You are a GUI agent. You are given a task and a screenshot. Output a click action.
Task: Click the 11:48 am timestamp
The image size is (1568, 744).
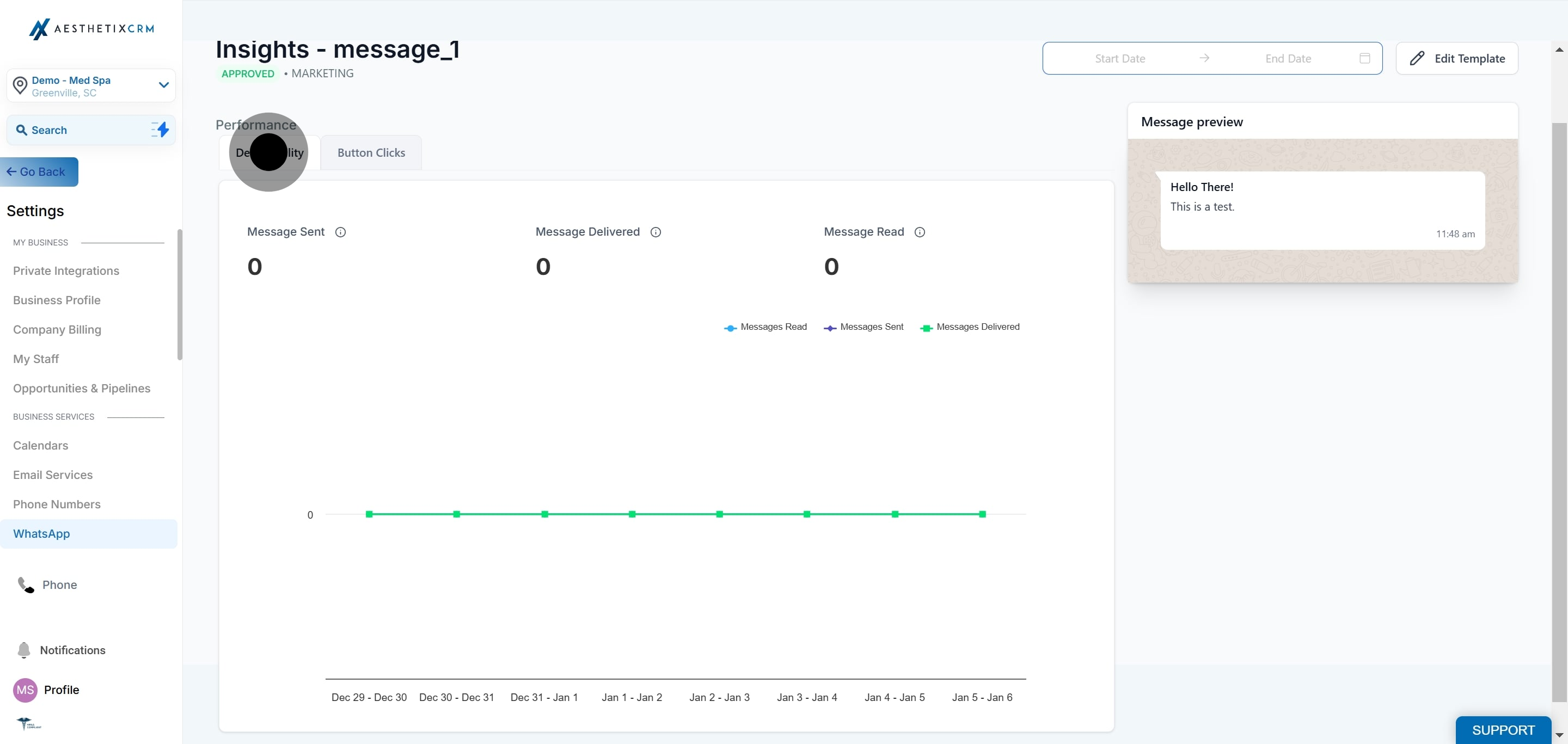point(1455,233)
